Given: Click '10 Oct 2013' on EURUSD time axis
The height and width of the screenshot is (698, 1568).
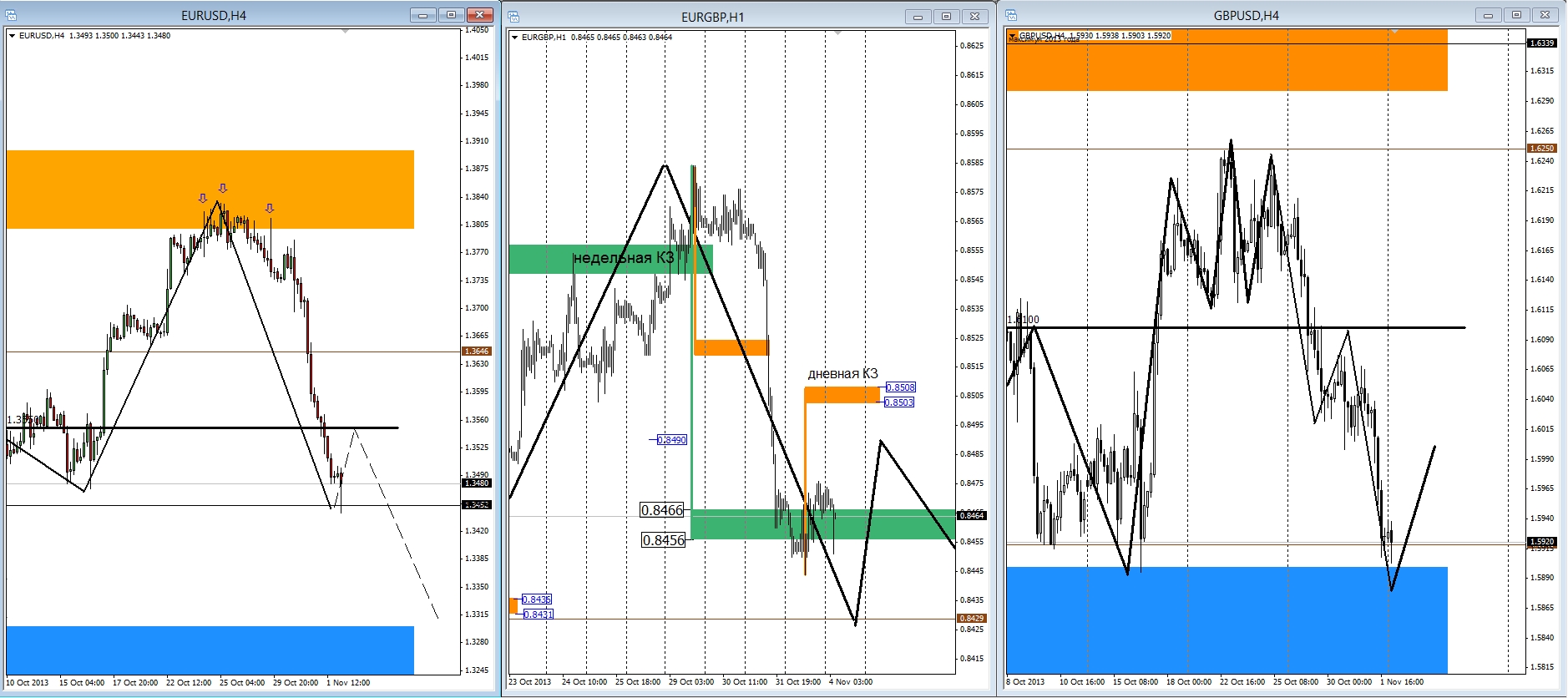Looking at the screenshot, I should pyautogui.click(x=28, y=683).
